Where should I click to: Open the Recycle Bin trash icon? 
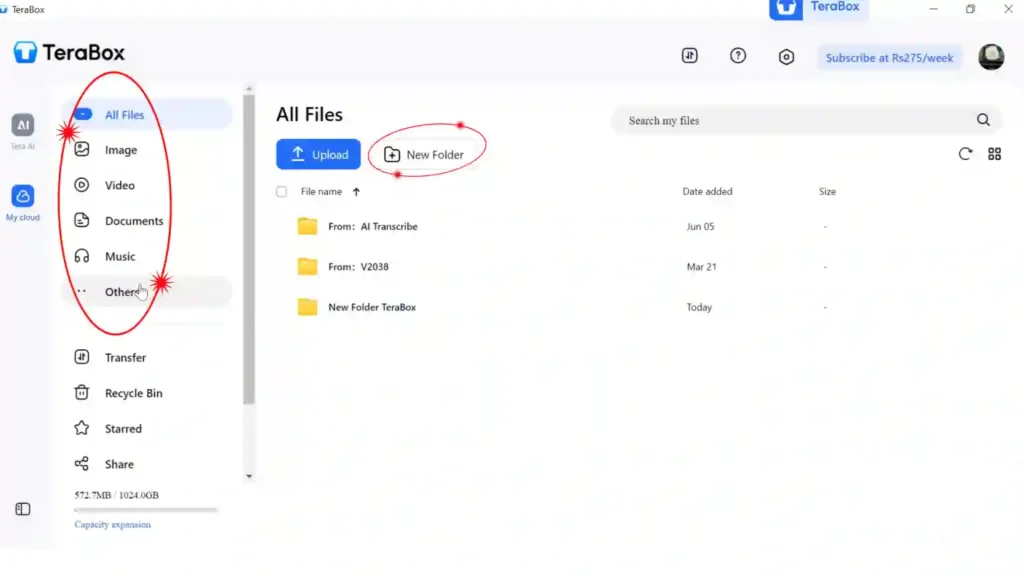(82, 392)
